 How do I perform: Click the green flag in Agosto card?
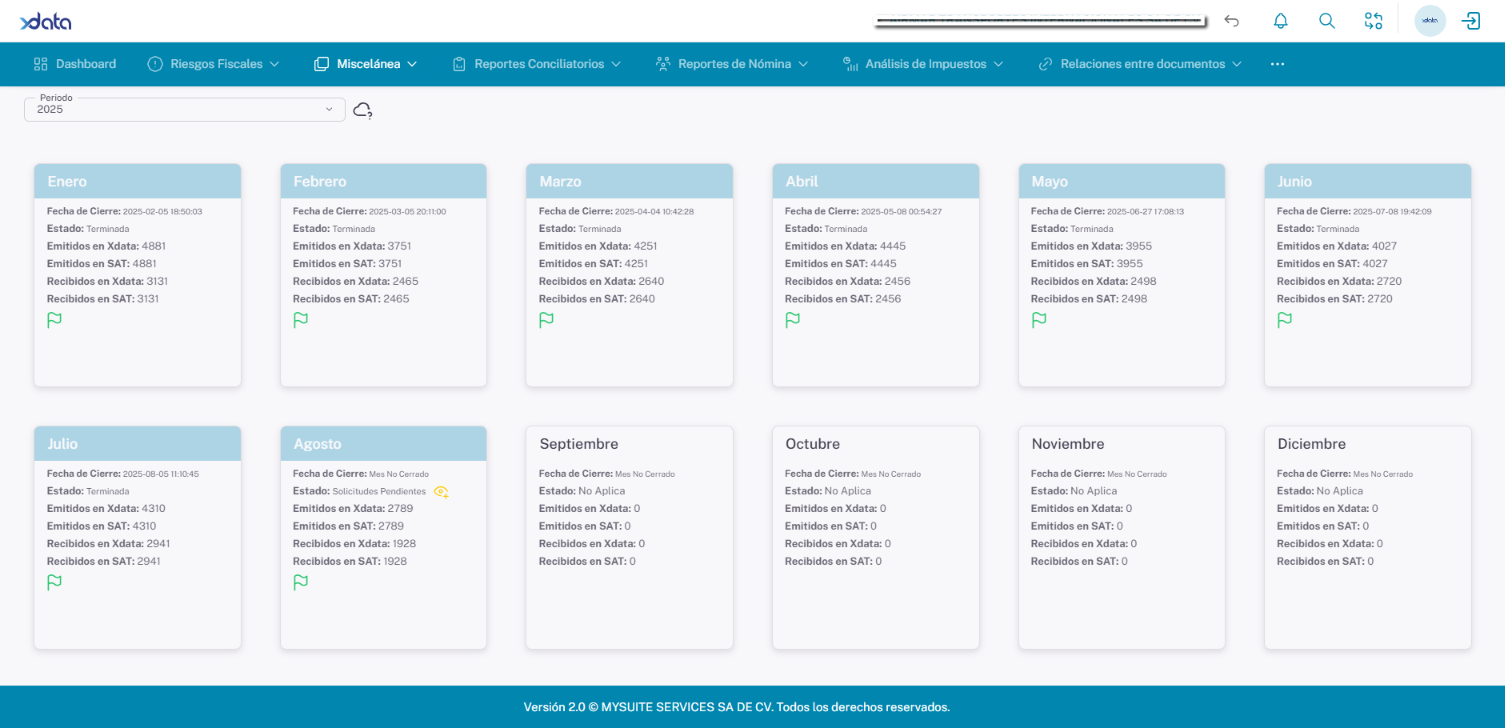coord(301,582)
